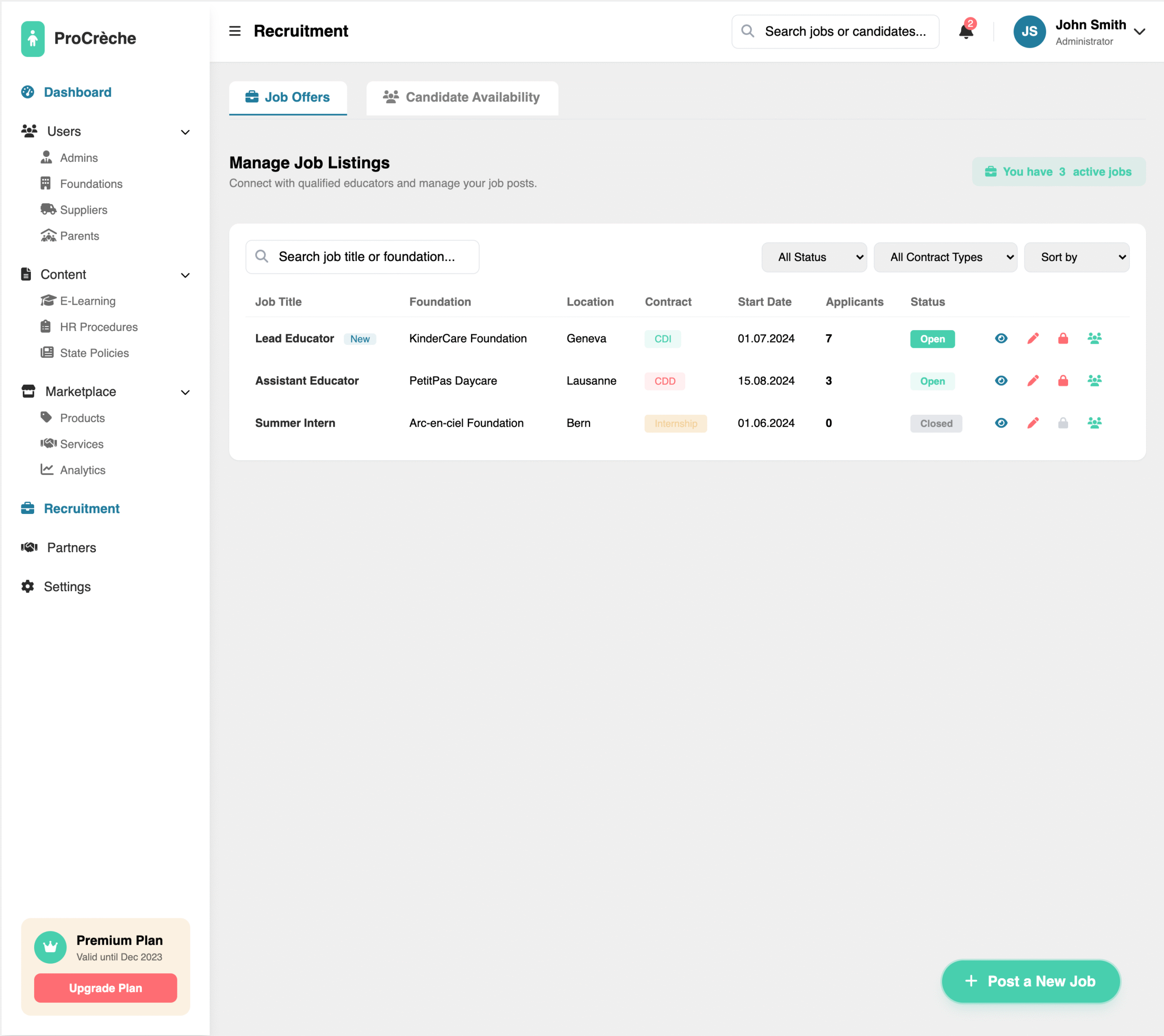This screenshot has width=1164, height=1036.
Task: Click the notification bell icon
Action: click(966, 31)
